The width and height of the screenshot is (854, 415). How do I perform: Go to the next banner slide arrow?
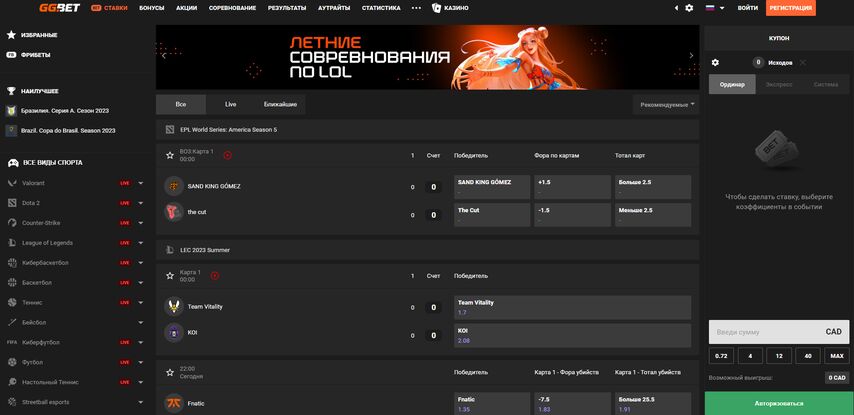[692, 56]
